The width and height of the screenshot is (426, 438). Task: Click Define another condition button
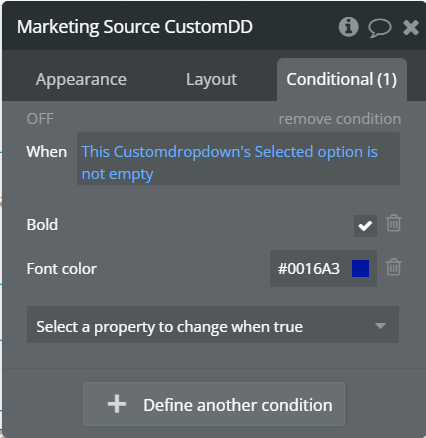(x=214, y=404)
